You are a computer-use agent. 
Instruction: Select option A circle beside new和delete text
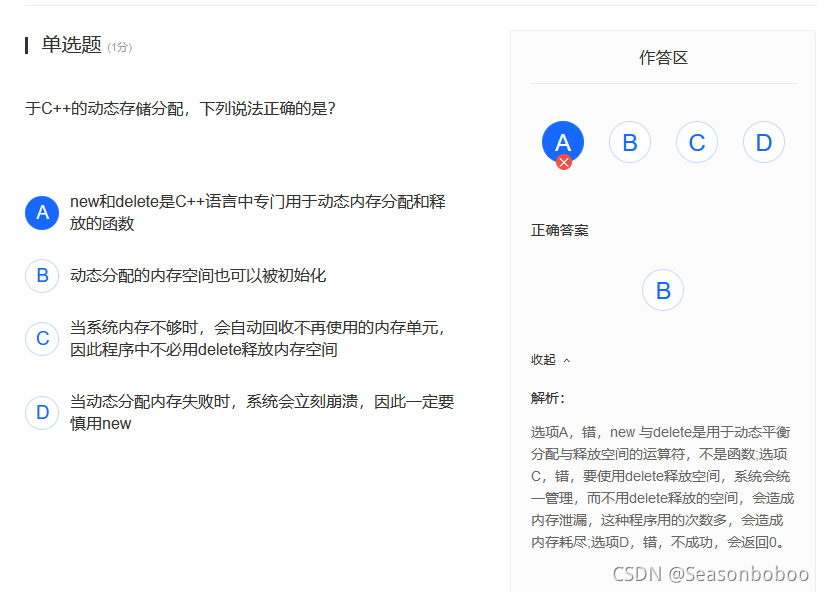(x=42, y=213)
